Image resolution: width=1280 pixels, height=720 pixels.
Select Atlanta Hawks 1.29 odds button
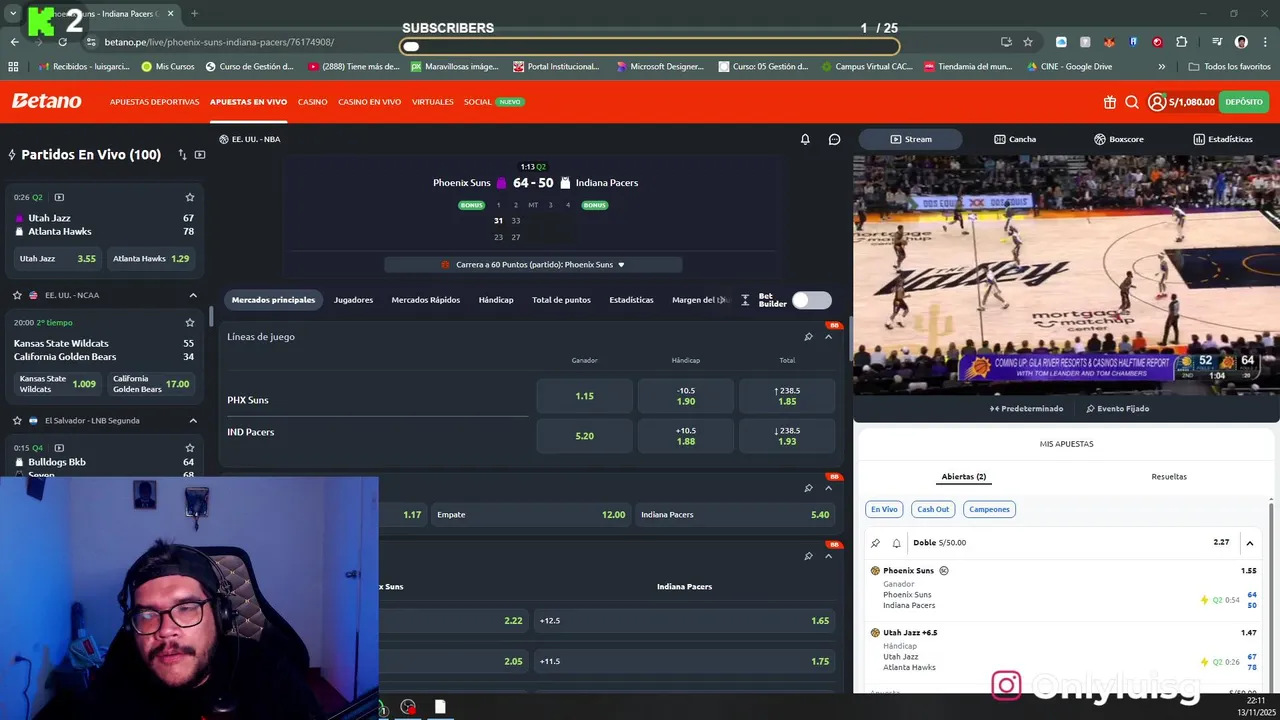tap(151, 258)
